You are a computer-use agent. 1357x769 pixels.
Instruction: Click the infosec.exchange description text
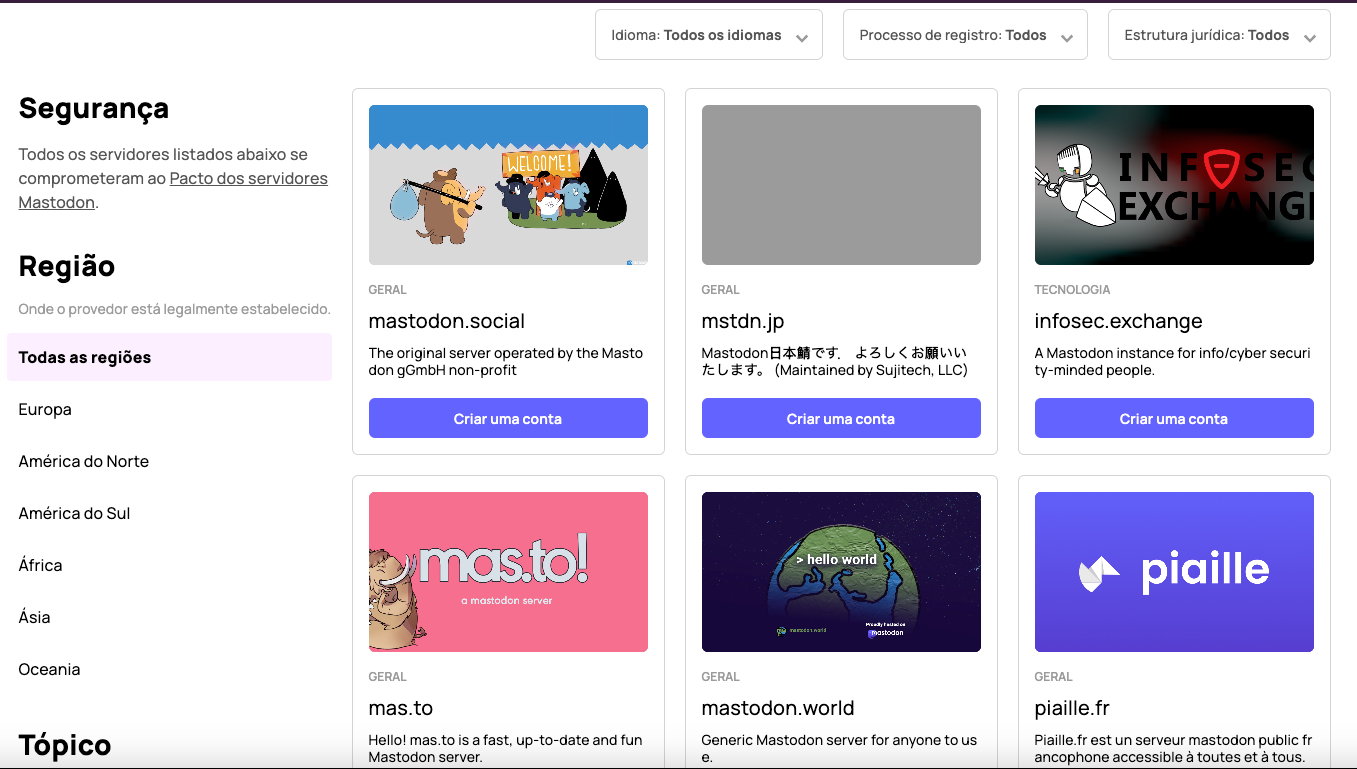(1172, 361)
